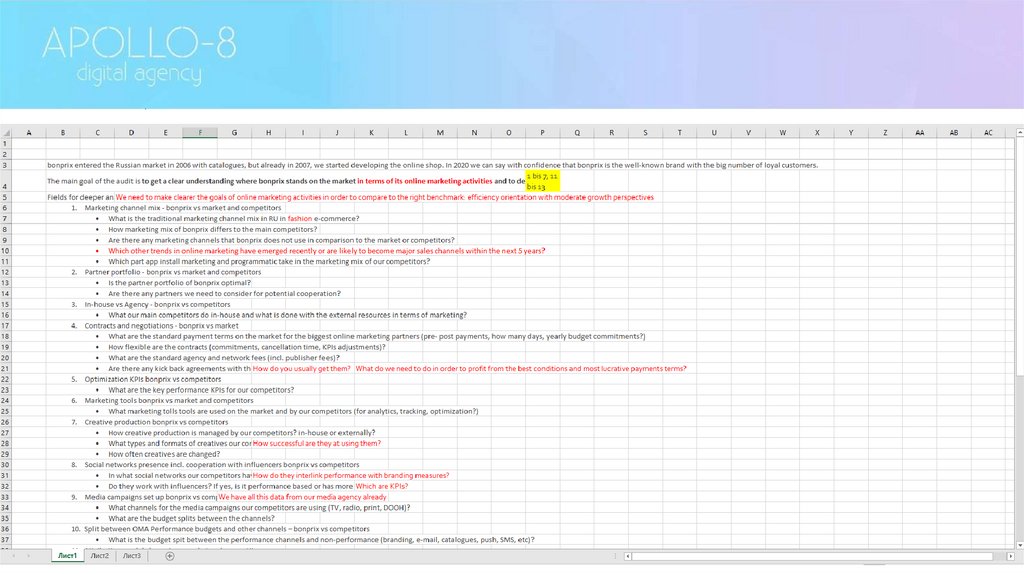Select column P header
Viewport: 1024px width, 574px height.
click(x=542, y=133)
